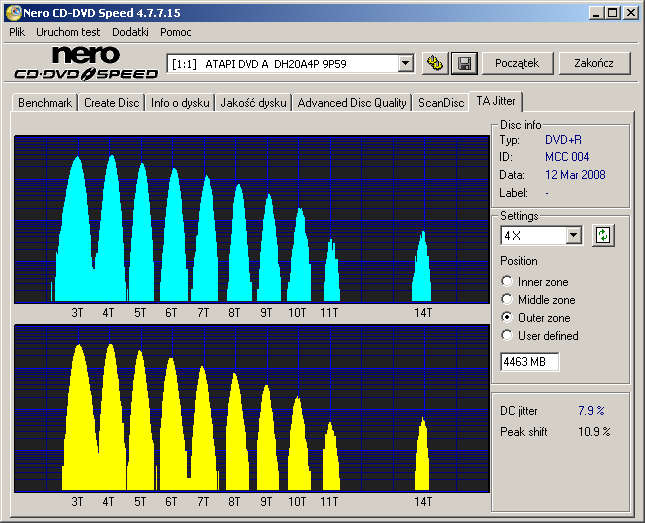645x523 pixels.
Task: Maximize the Nero CD-DVD Speed window
Action: tap(613, 13)
